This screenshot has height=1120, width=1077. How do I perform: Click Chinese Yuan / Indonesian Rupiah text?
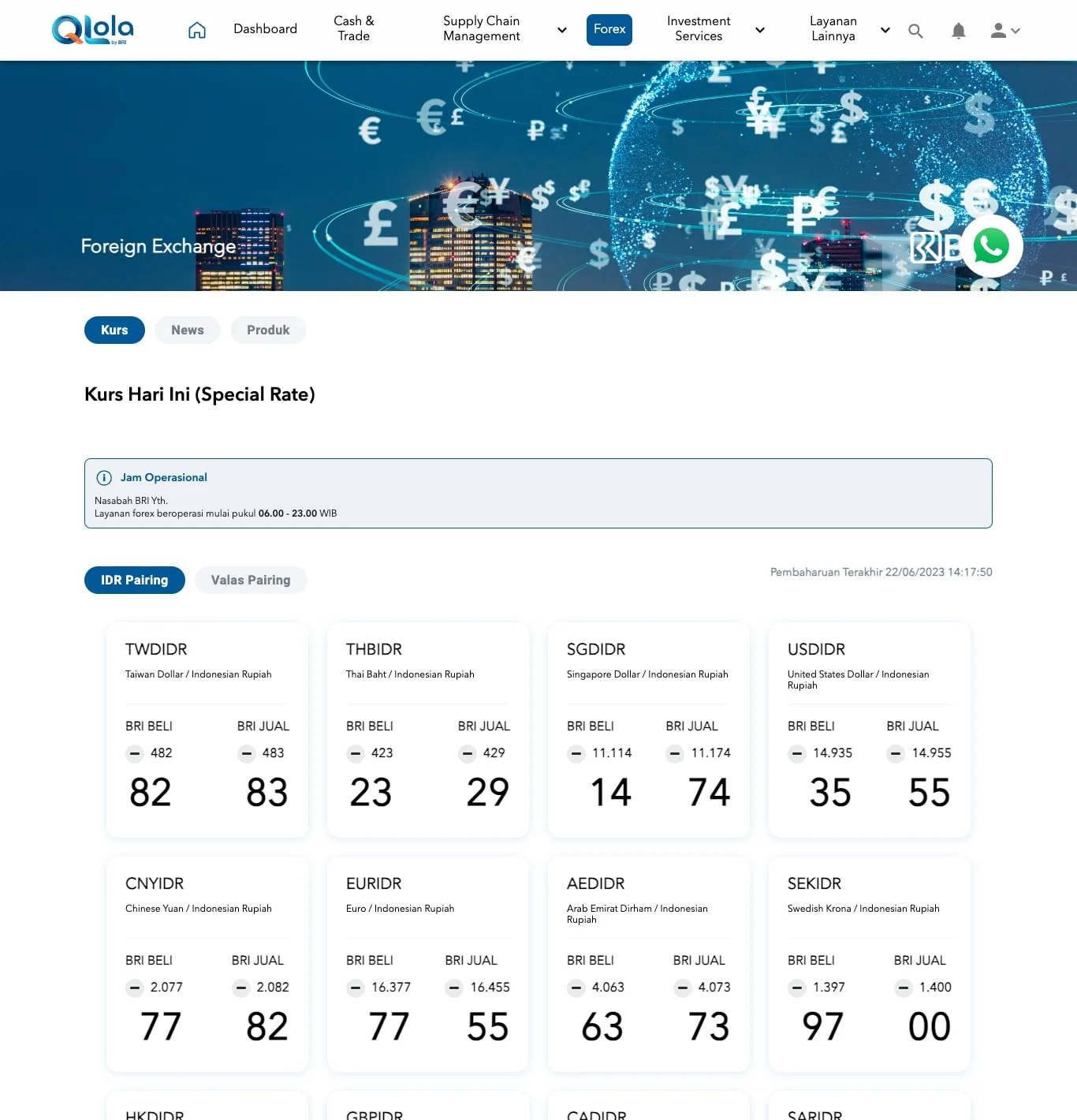tap(199, 909)
